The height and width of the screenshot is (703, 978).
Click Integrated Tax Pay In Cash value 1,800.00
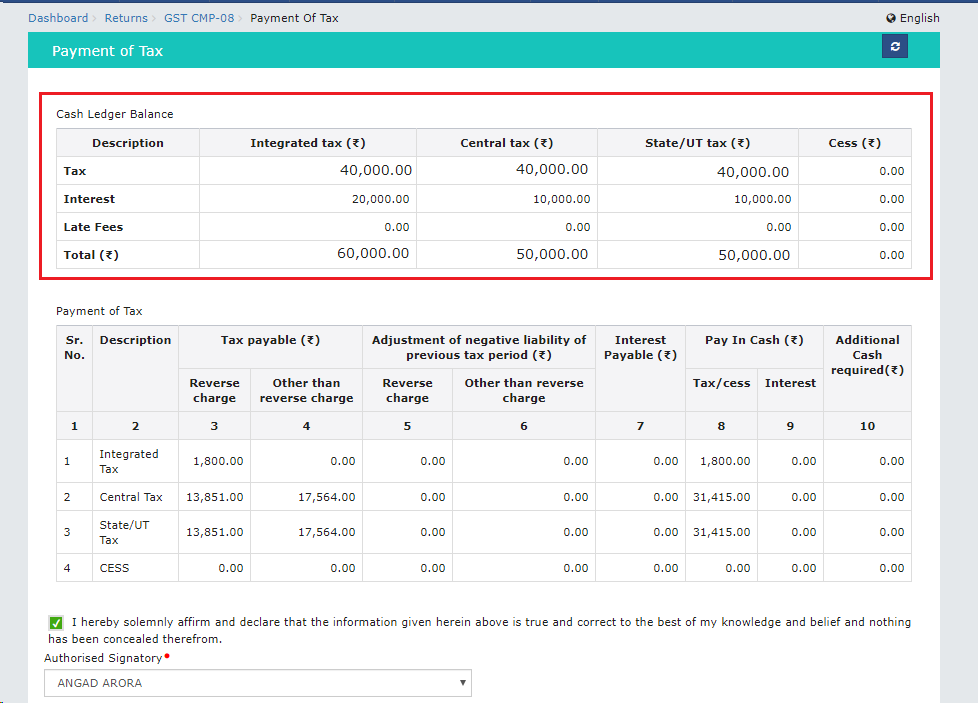(725, 461)
